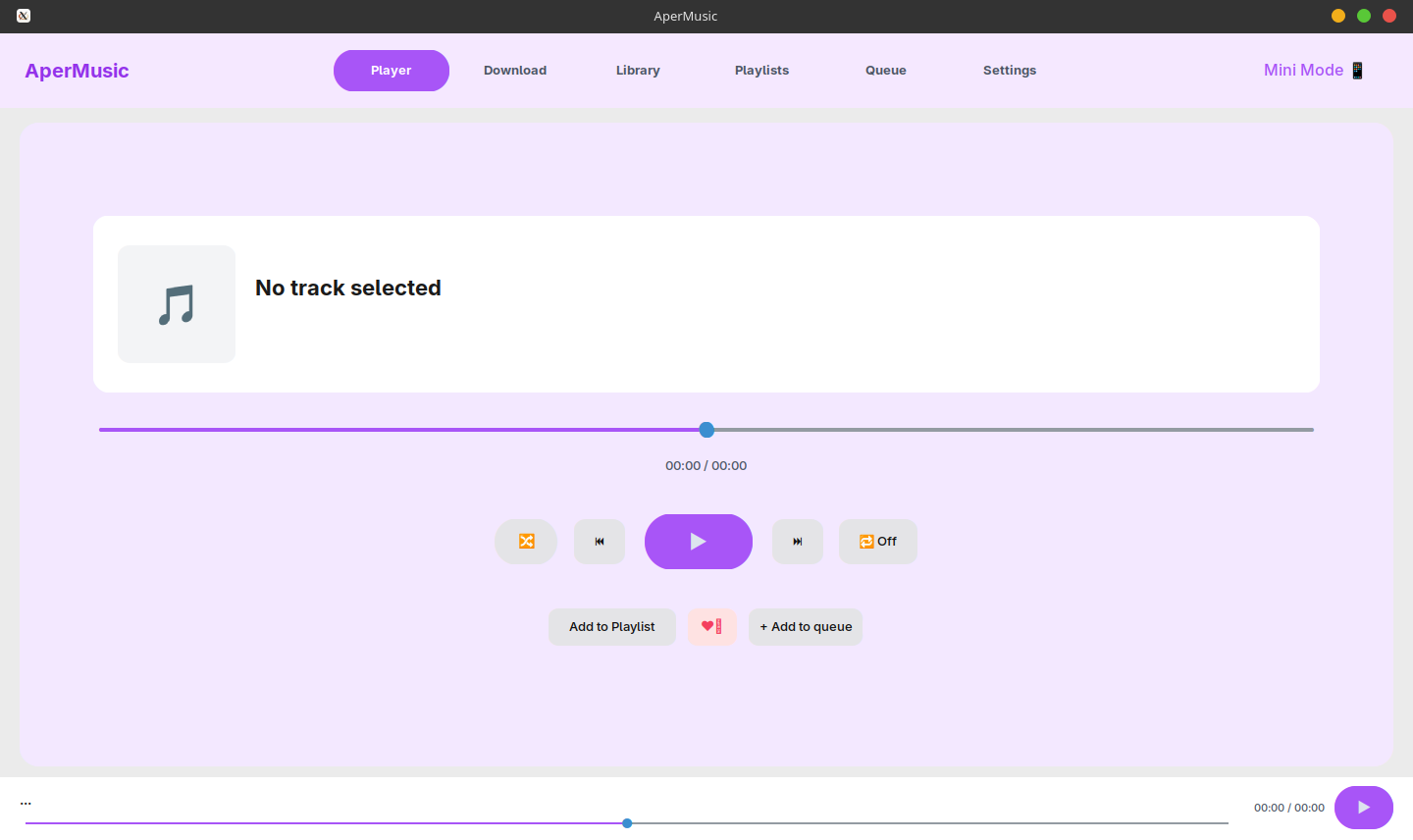Click + Add to queue button
Viewport: 1413px width, 840px height.
click(x=806, y=627)
